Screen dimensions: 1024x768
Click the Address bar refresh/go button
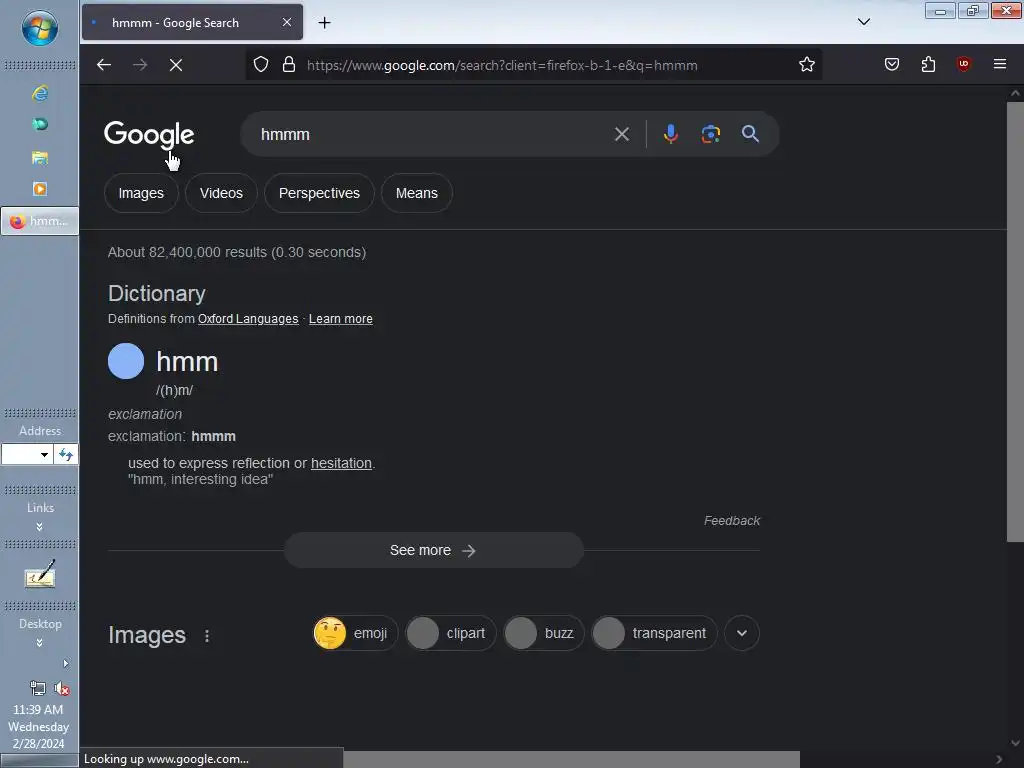tap(66, 455)
